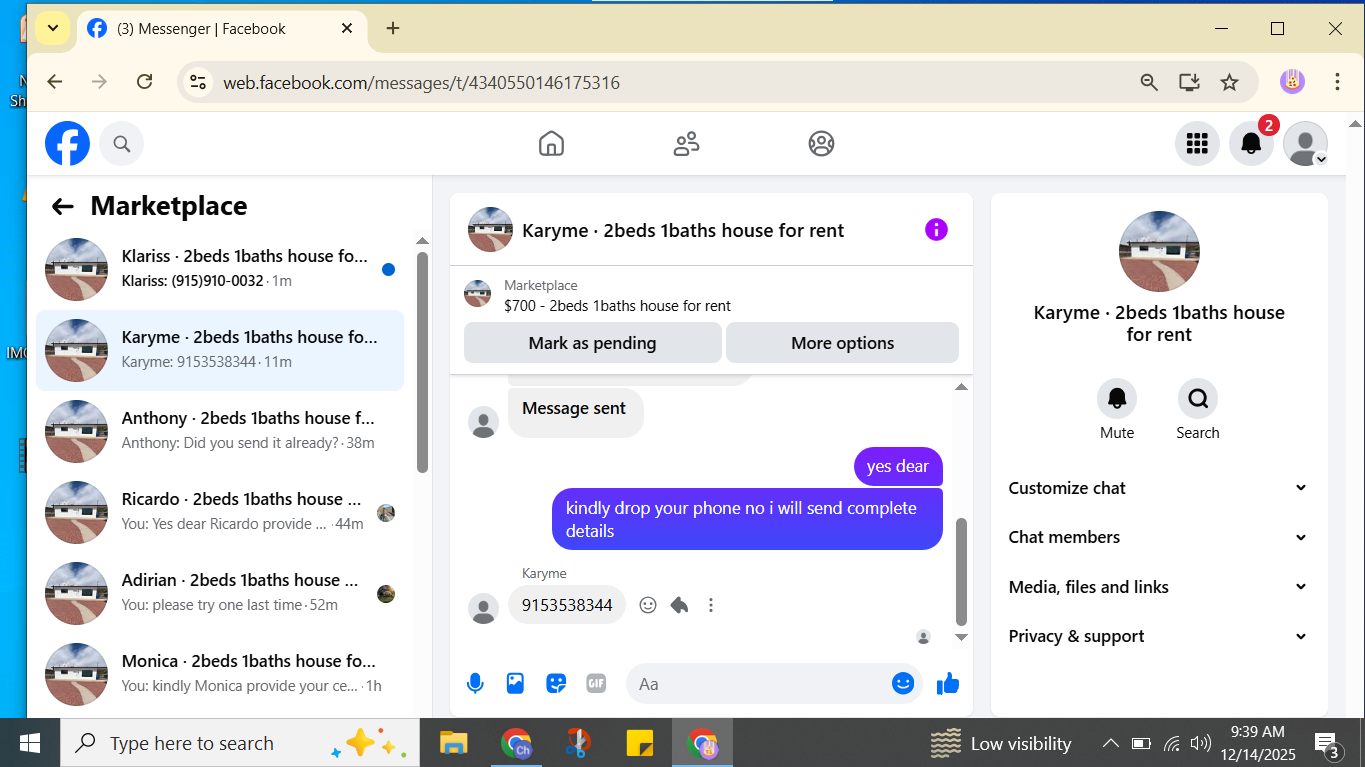React to the 9153538344 message with emoji

tap(648, 605)
